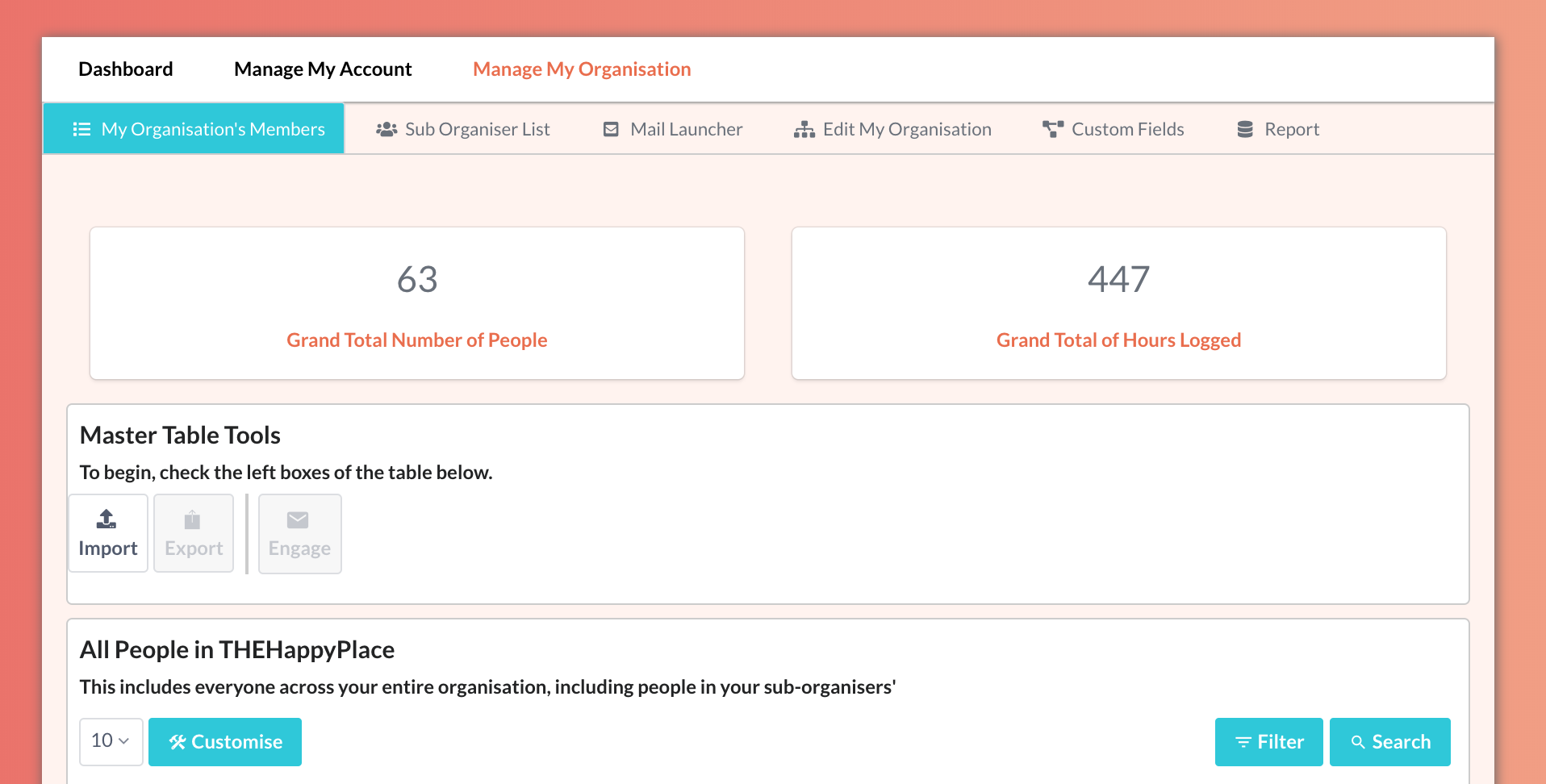Image resolution: width=1546 pixels, height=784 pixels.
Task: Click the share icon above Export
Action: 192,519
